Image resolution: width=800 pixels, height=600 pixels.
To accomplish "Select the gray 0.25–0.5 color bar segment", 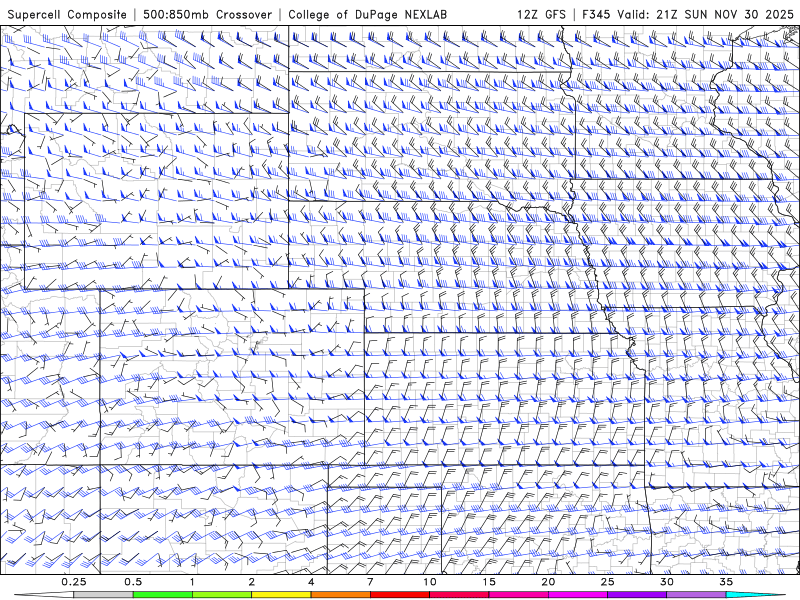I will click(104, 595).
